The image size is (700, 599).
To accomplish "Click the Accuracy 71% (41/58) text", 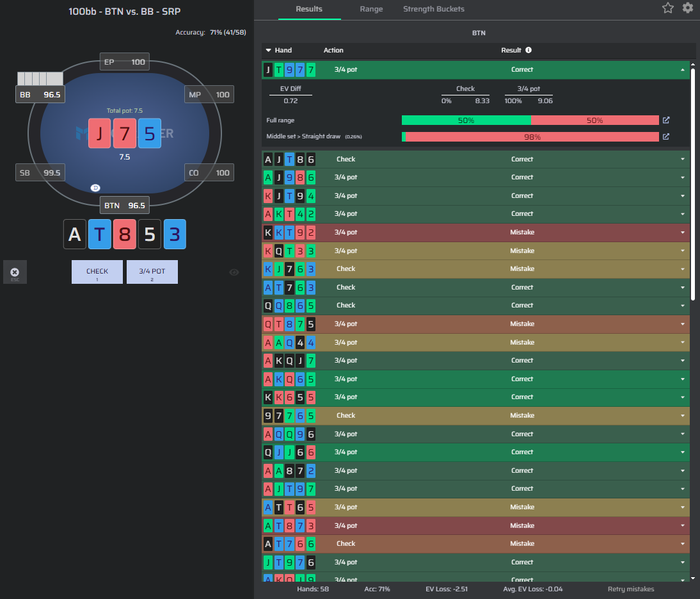I will coord(211,33).
